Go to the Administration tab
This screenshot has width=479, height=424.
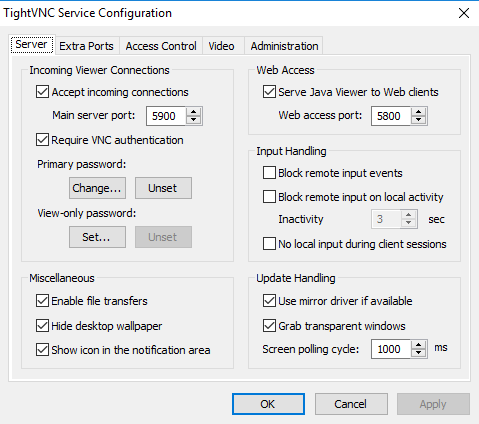click(284, 46)
